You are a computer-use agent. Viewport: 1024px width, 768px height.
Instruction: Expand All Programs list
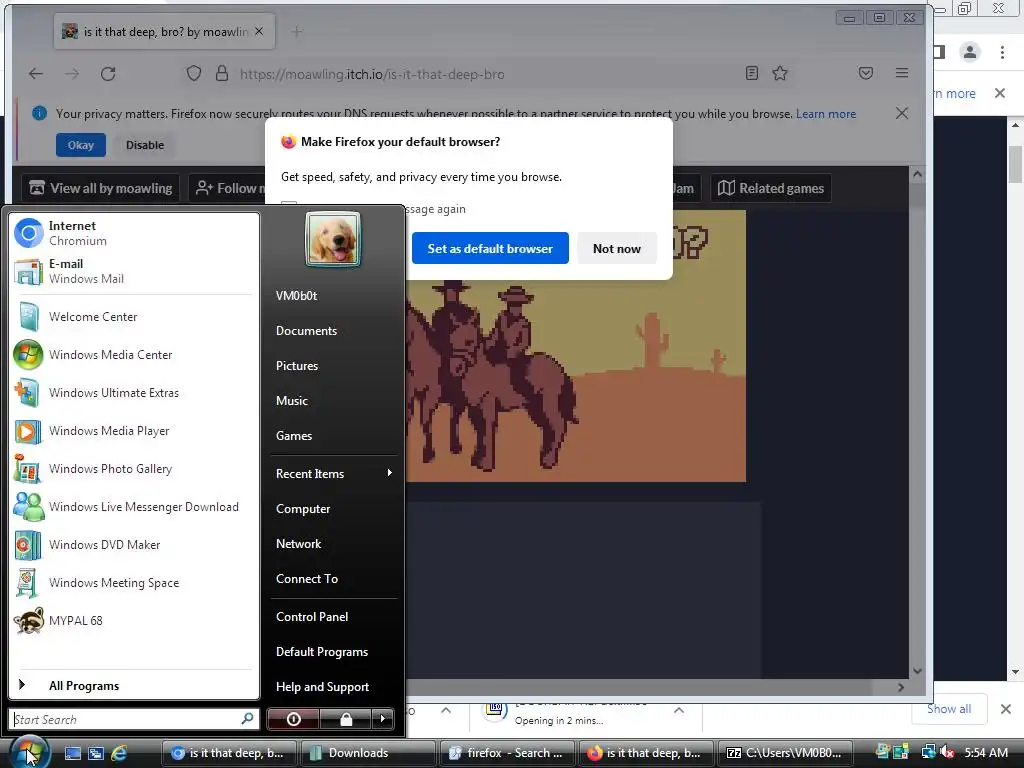point(134,686)
